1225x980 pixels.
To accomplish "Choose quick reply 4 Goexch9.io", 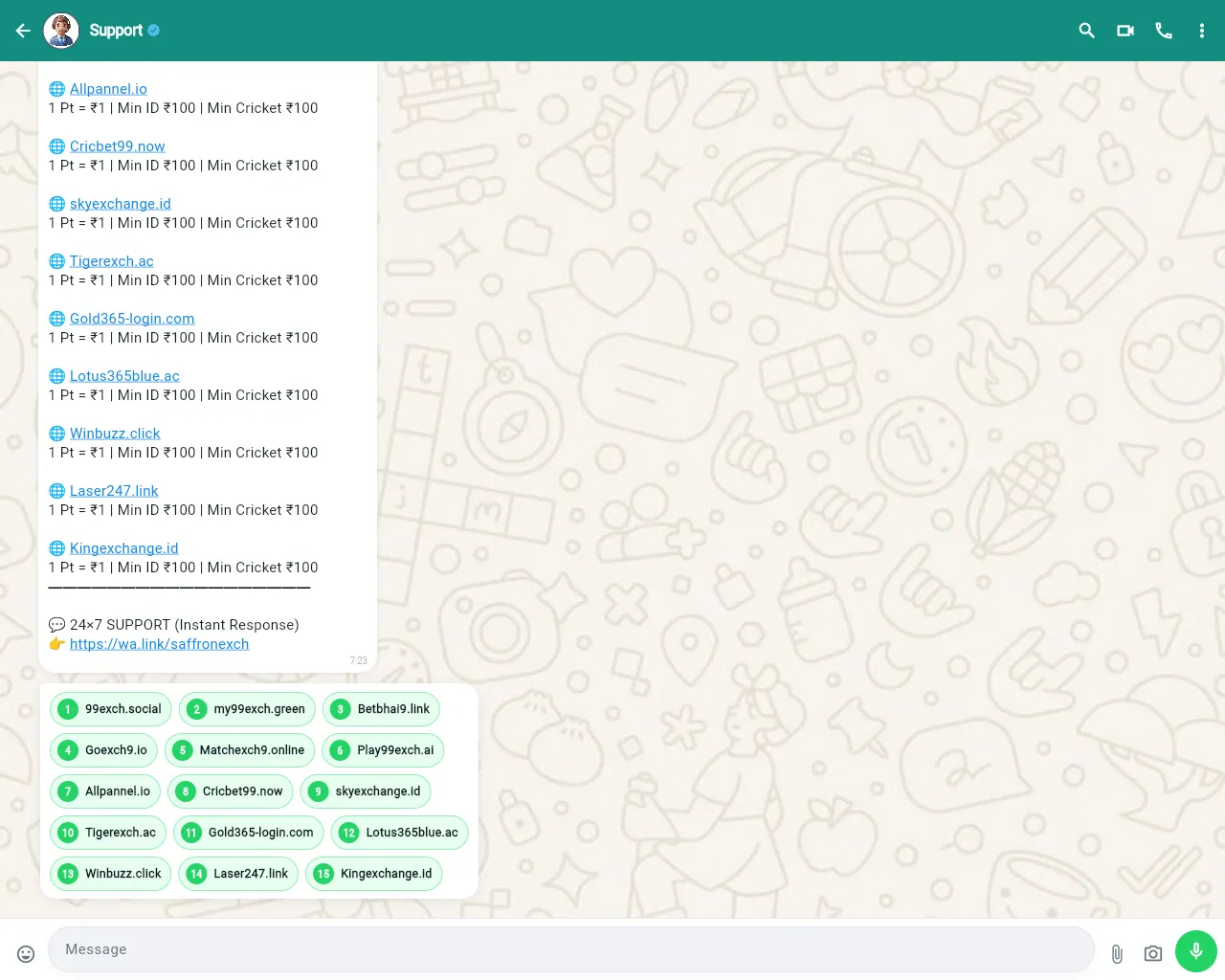I will click(103, 750).
